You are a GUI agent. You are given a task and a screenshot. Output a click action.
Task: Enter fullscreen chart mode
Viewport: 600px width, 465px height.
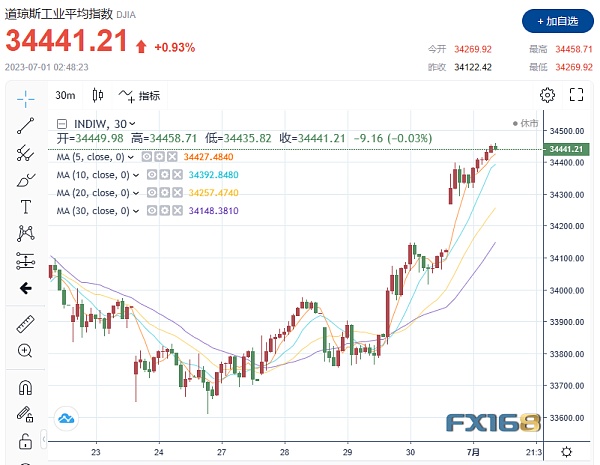576,95
